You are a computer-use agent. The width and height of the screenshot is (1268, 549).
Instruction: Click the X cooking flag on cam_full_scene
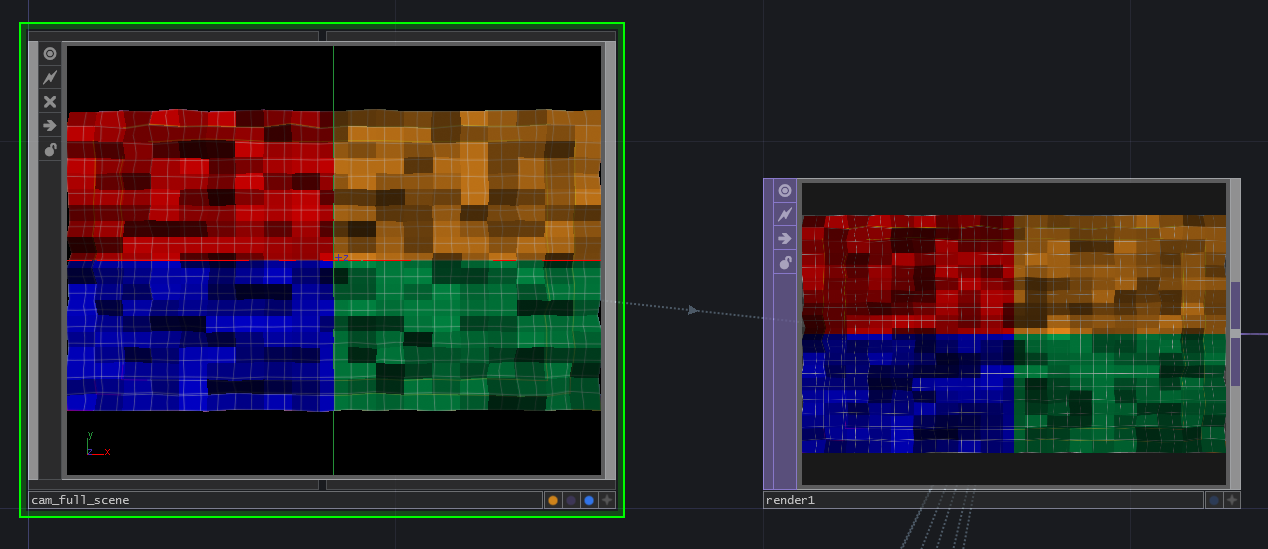coord(50,102)
